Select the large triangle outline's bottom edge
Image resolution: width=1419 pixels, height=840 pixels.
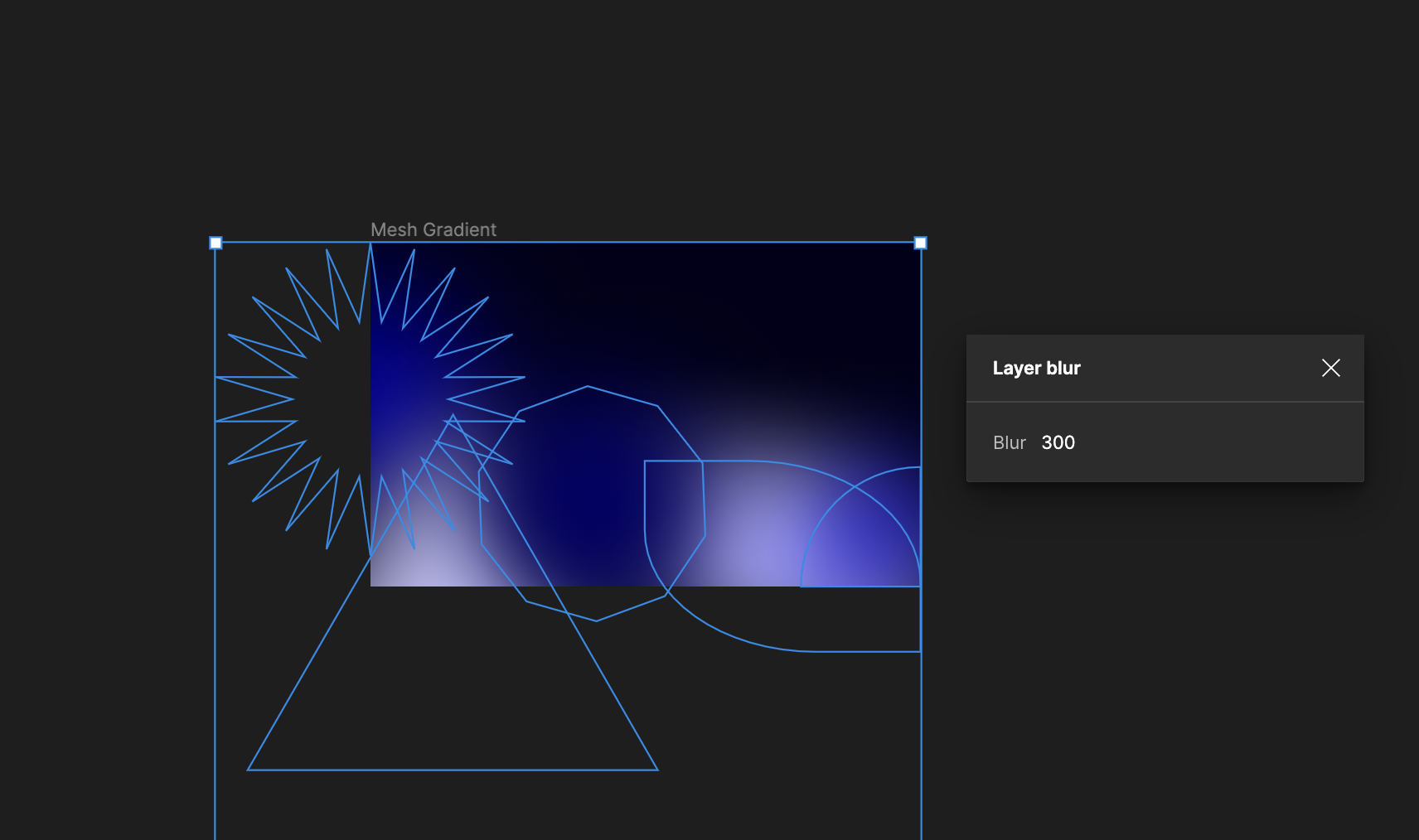453,770
